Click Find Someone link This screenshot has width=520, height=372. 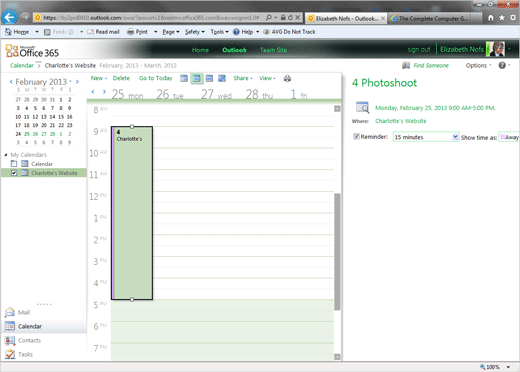point(431,65)
